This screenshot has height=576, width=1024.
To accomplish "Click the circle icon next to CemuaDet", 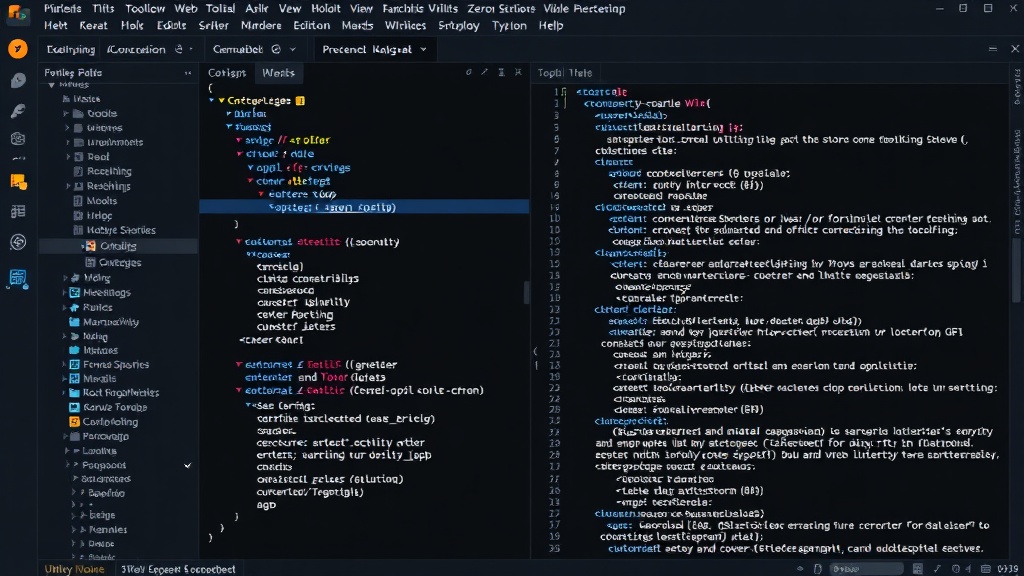I will 276,49.
